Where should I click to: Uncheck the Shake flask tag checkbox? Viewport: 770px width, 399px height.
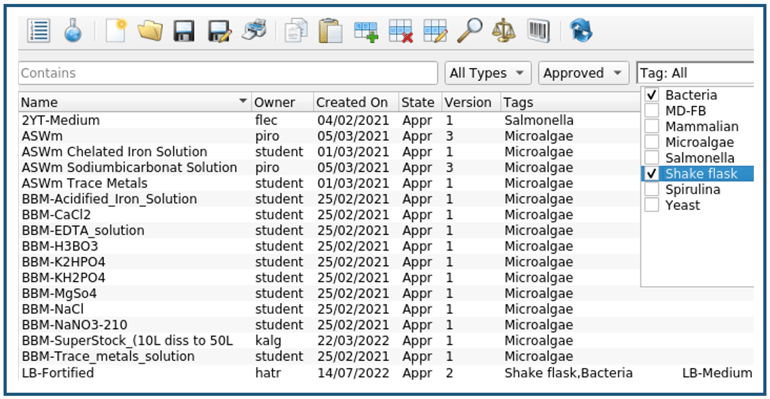pos(652,173)
